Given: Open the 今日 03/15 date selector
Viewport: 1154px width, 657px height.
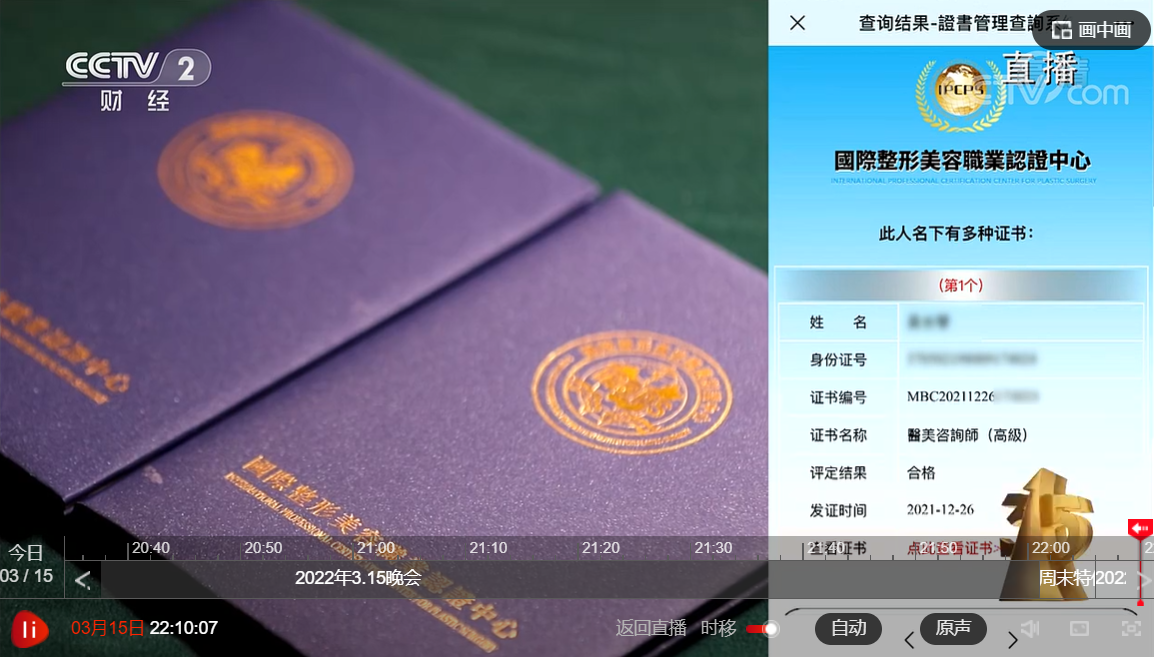Looking at the screenshot, I should pyautogui.click(x=27, y=564).
